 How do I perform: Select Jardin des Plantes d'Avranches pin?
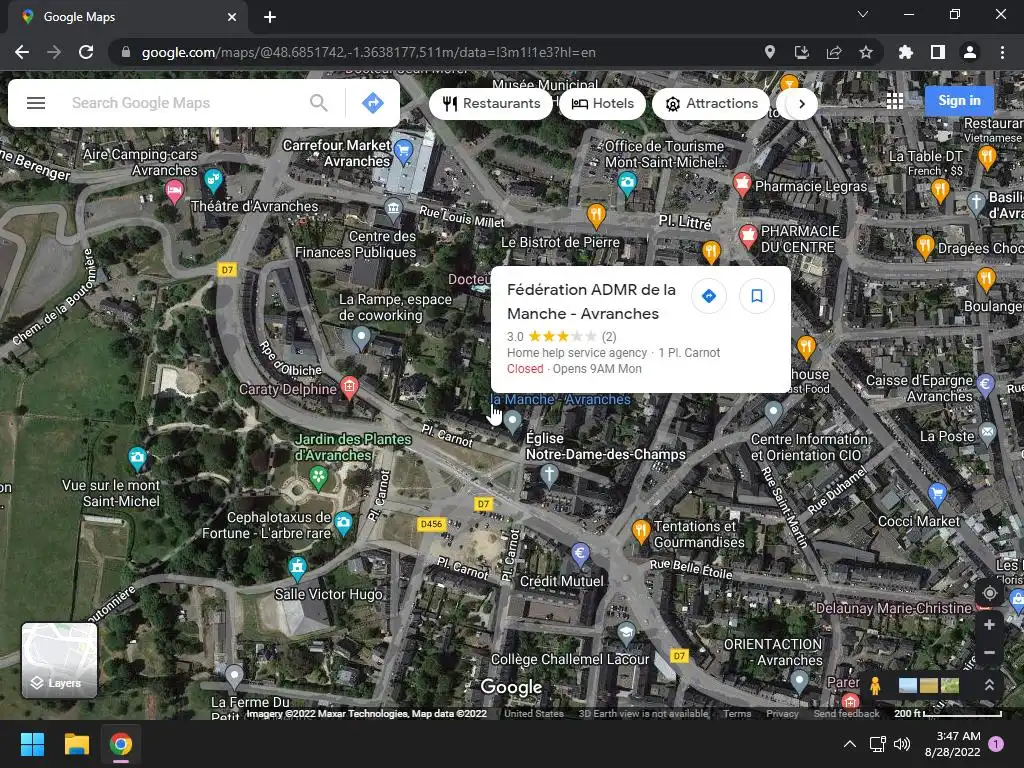click(319, 478)
